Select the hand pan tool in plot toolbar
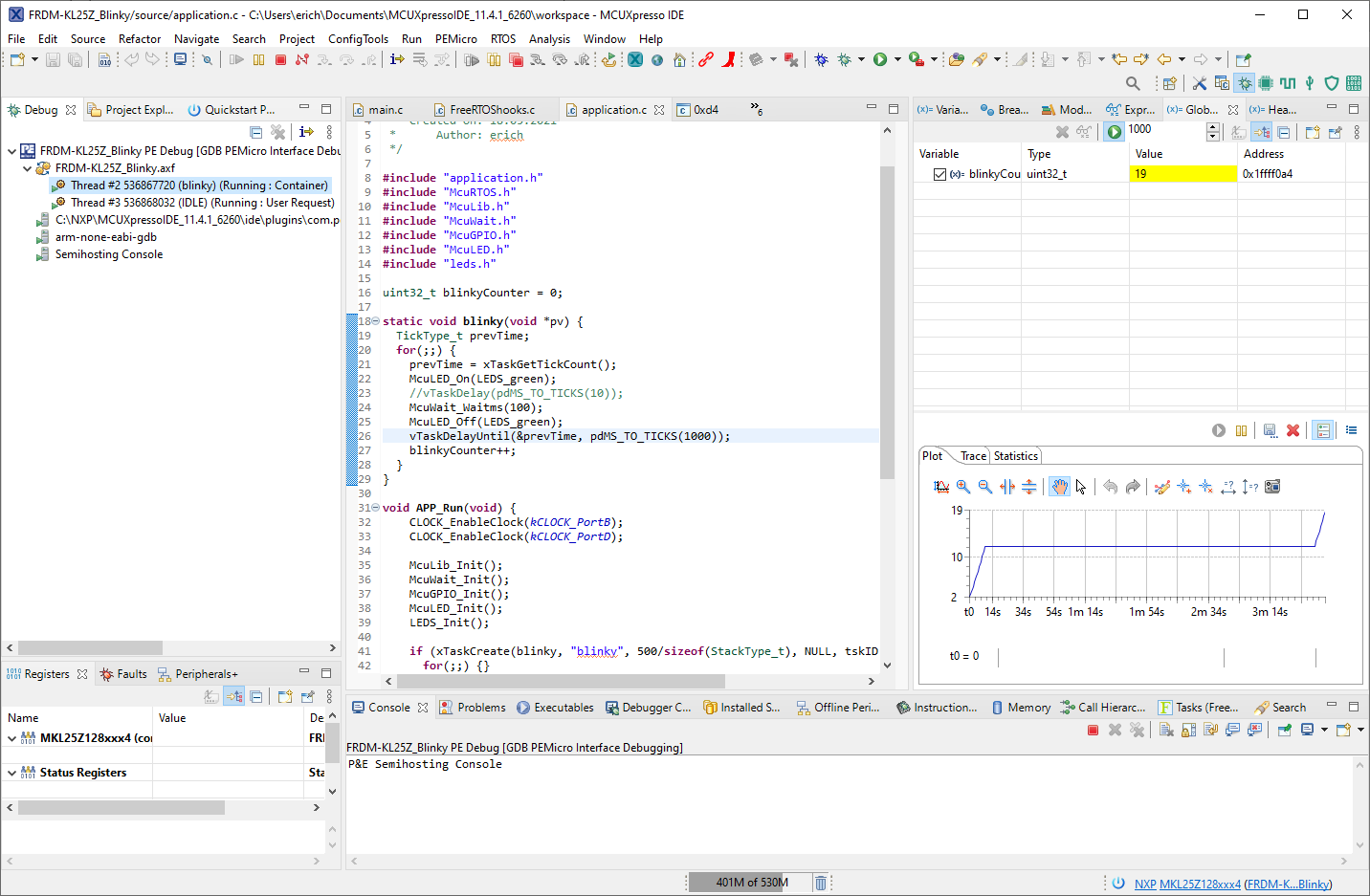The height and width of the screenshot is (896, 1370). point(1059,487)
